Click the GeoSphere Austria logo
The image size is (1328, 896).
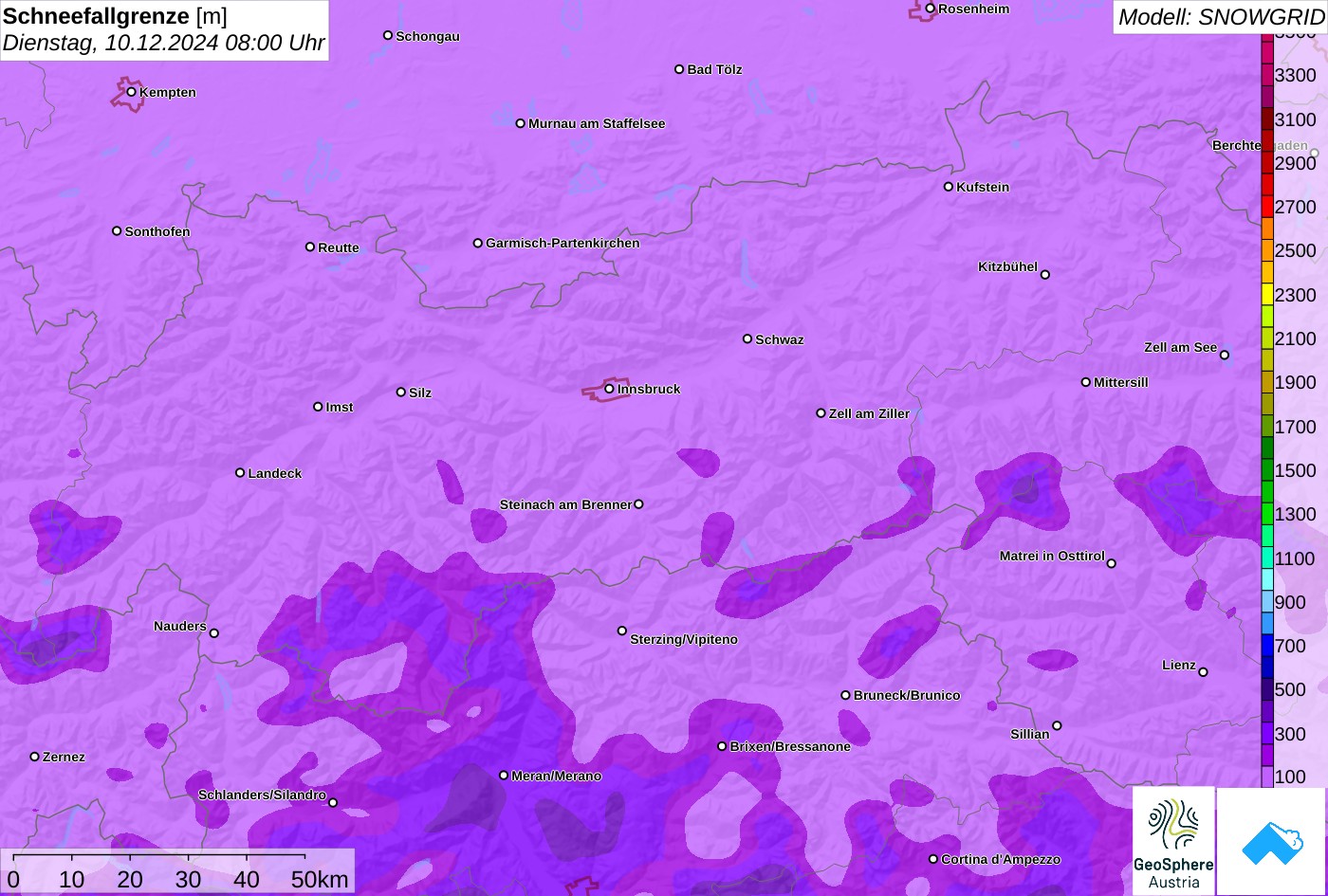point(1173,841)
